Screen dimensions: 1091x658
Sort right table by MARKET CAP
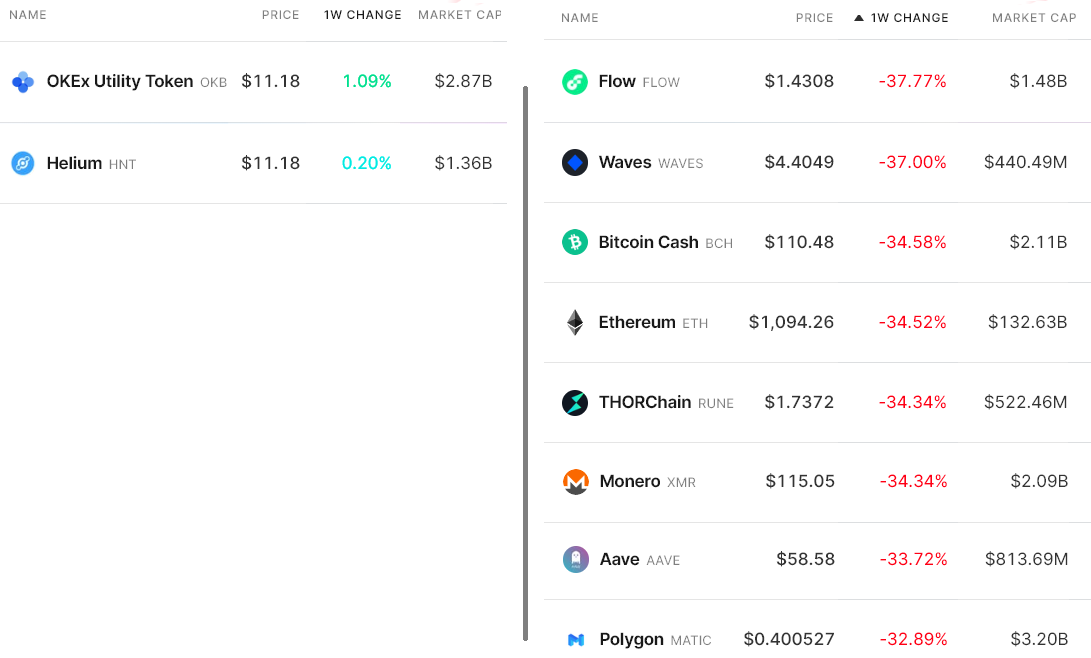[x=1034, y=18]
